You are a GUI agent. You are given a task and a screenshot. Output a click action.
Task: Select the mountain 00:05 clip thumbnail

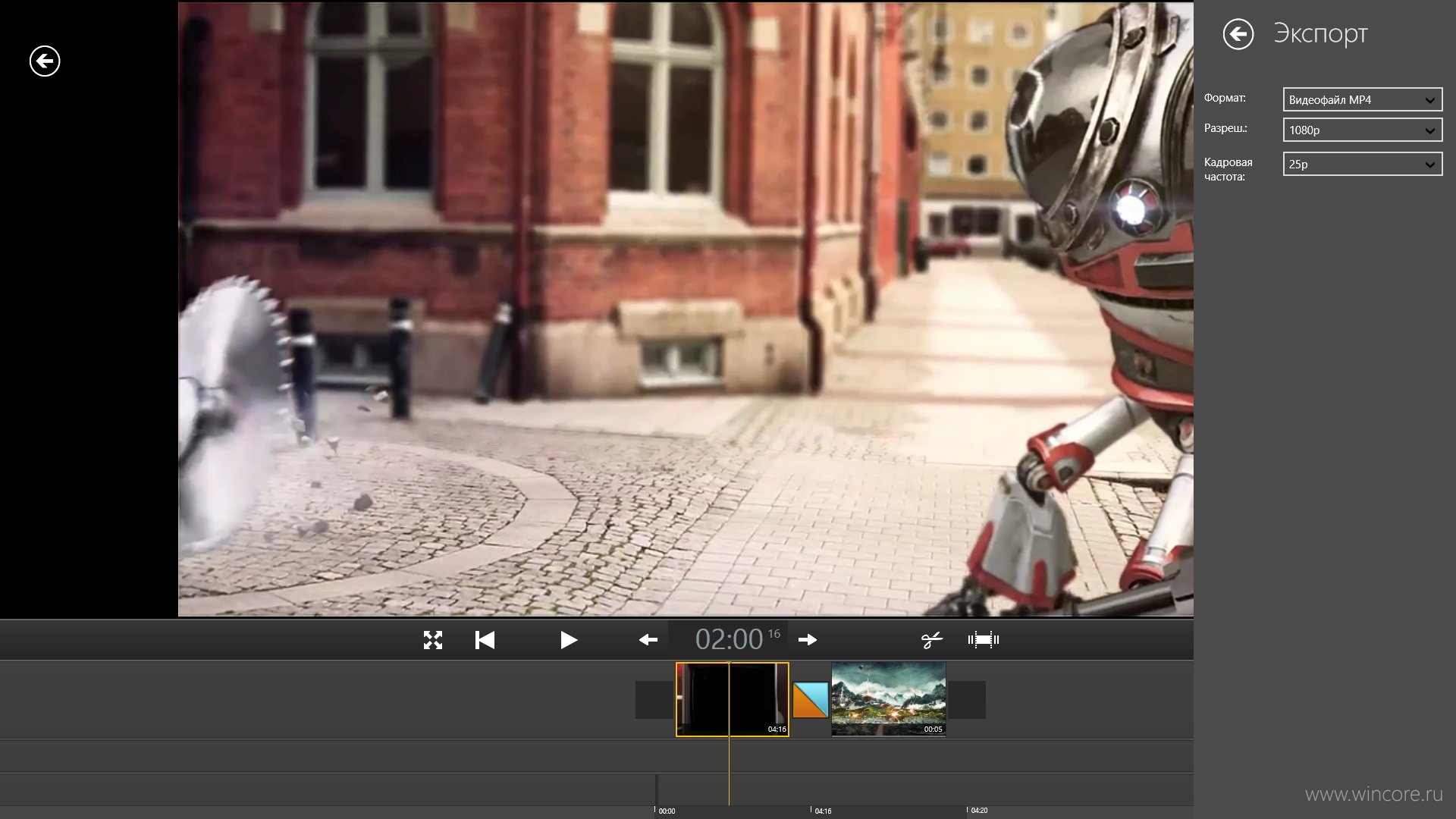pyautogui.click(x=888, y=699)
